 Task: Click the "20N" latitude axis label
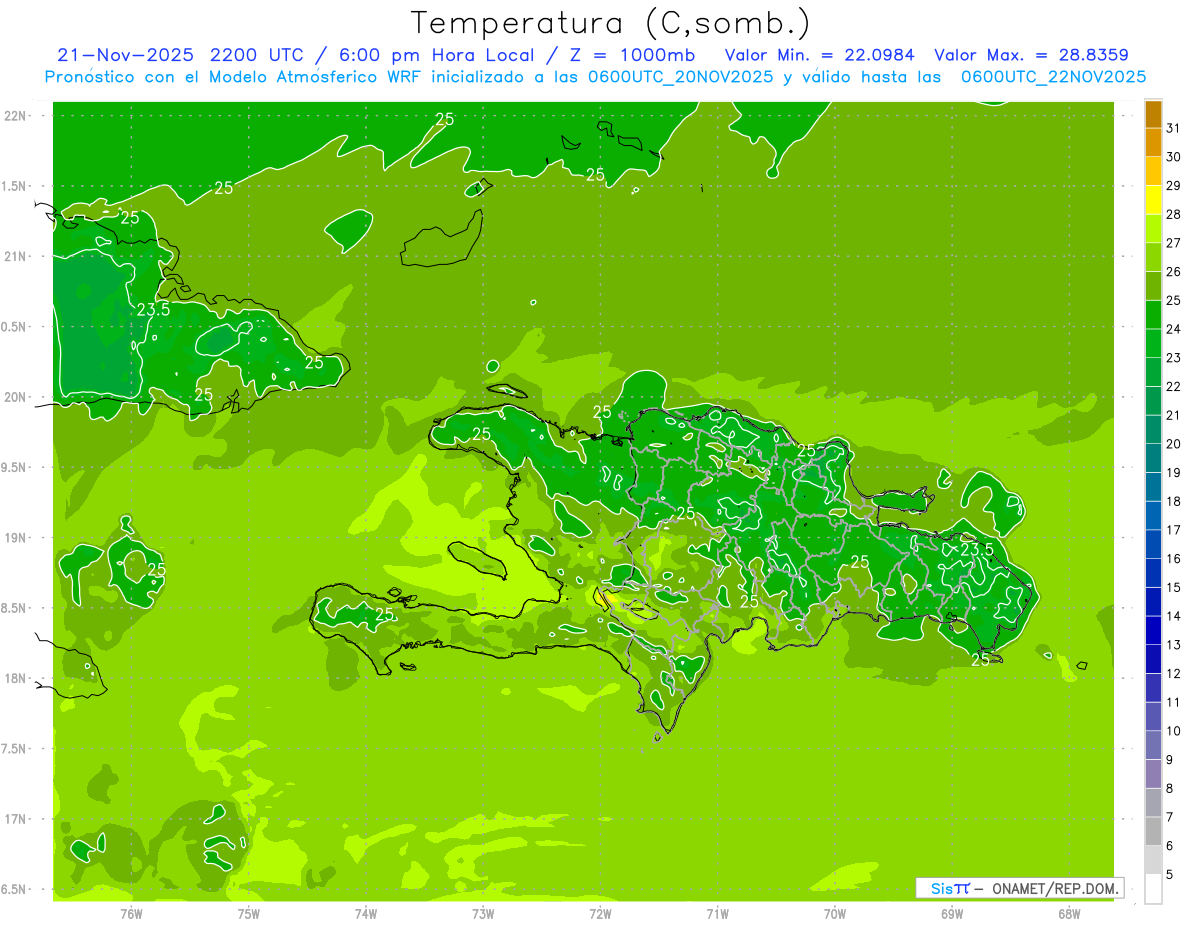point(15,397)
